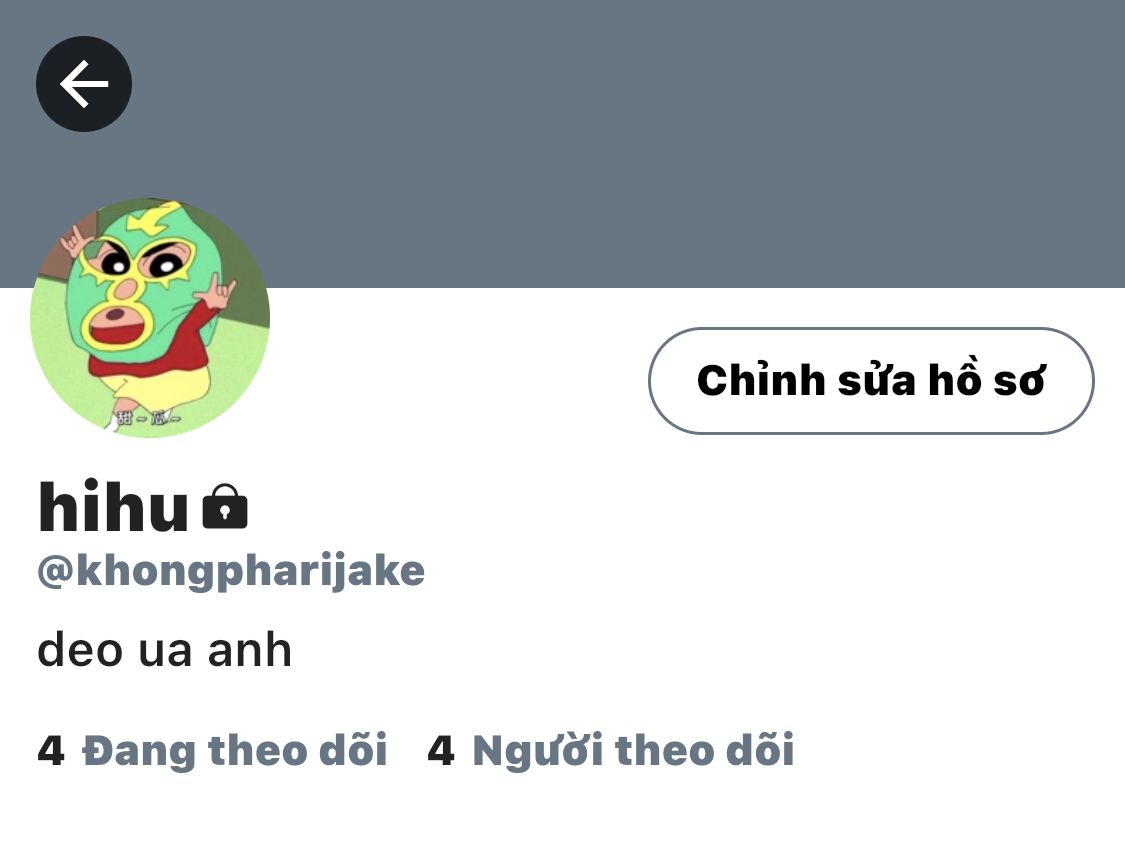
Task: Click the subtitle caption at the avatar's bottom
Action: [x=149, y=417]
